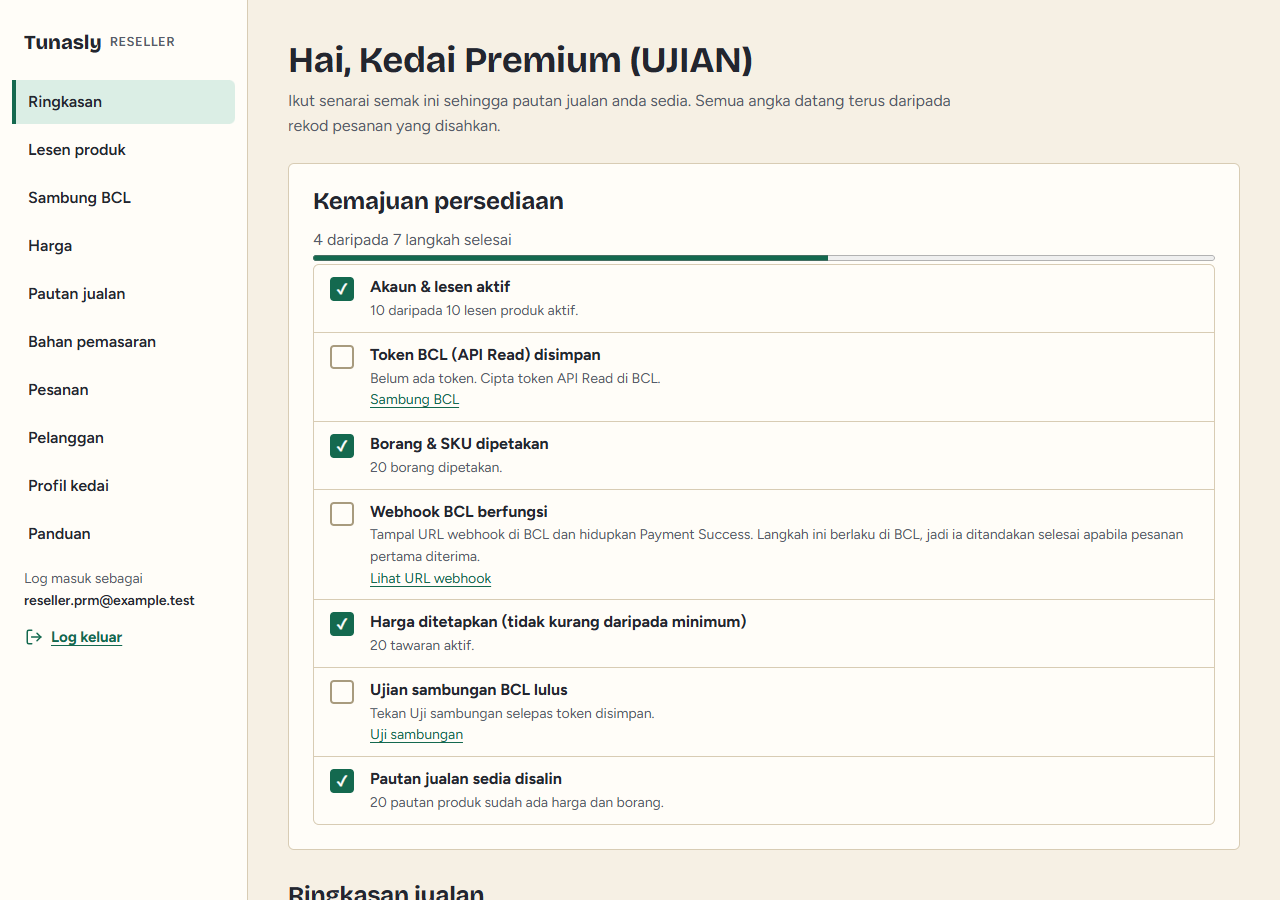
Task: Open the 'Lihat URL webhook' link
Action: coord(431,579)
